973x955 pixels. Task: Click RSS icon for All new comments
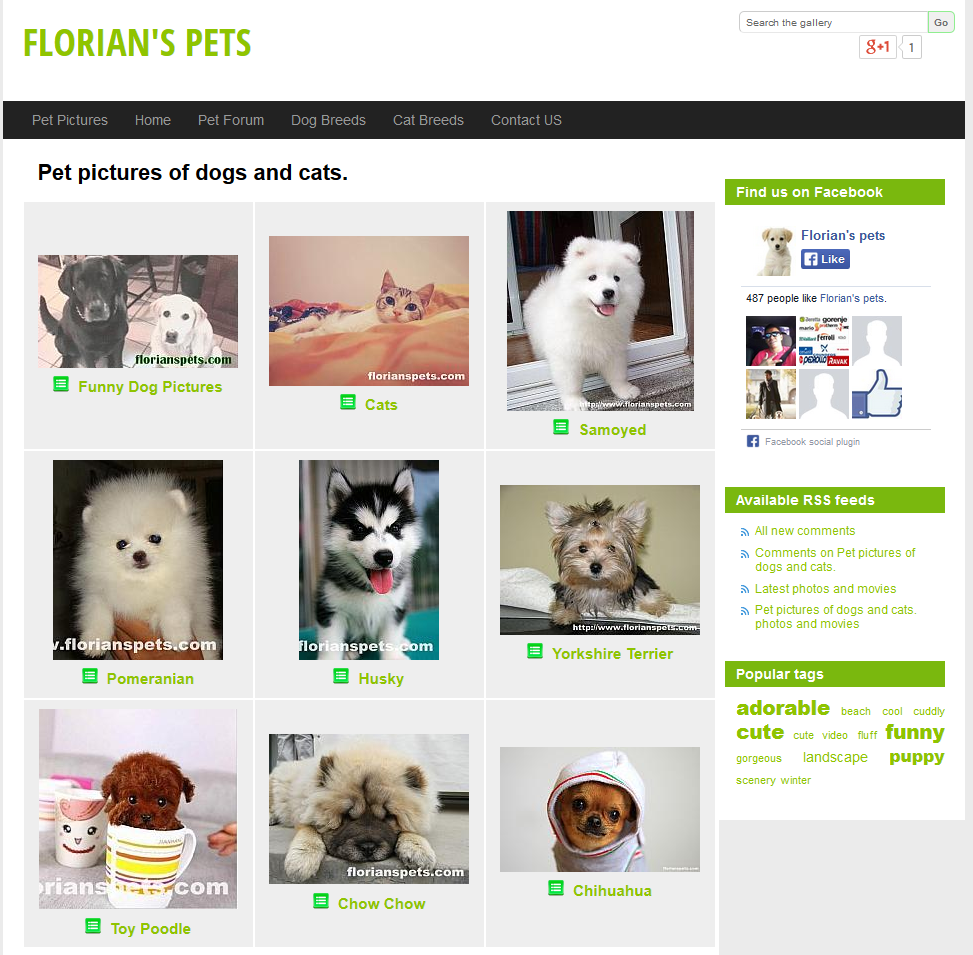(x=745, y=532)
